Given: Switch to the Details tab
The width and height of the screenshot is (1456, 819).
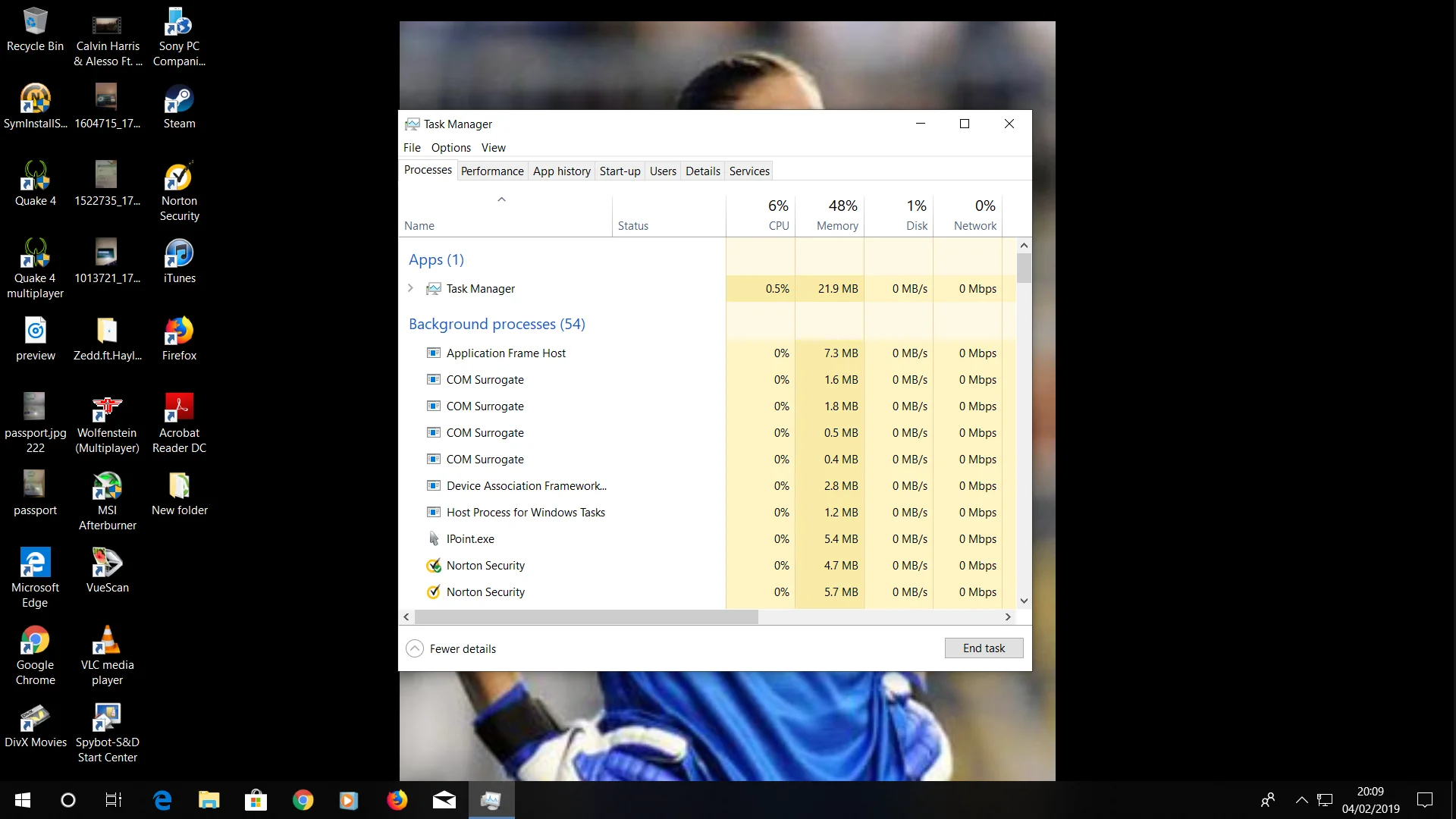Looking at the screenshot, I should point(703,171).
